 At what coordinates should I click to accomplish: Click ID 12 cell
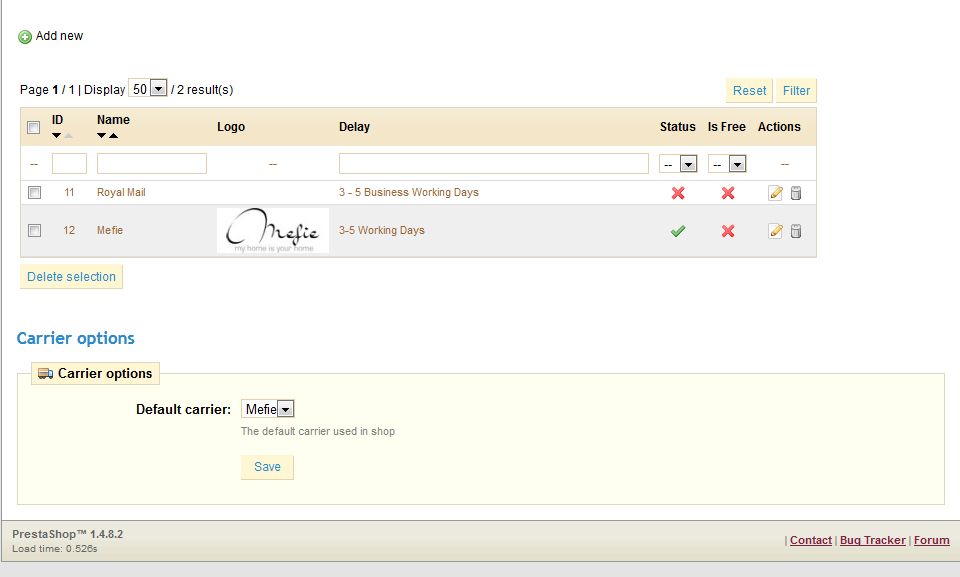[x=69, y=230]
